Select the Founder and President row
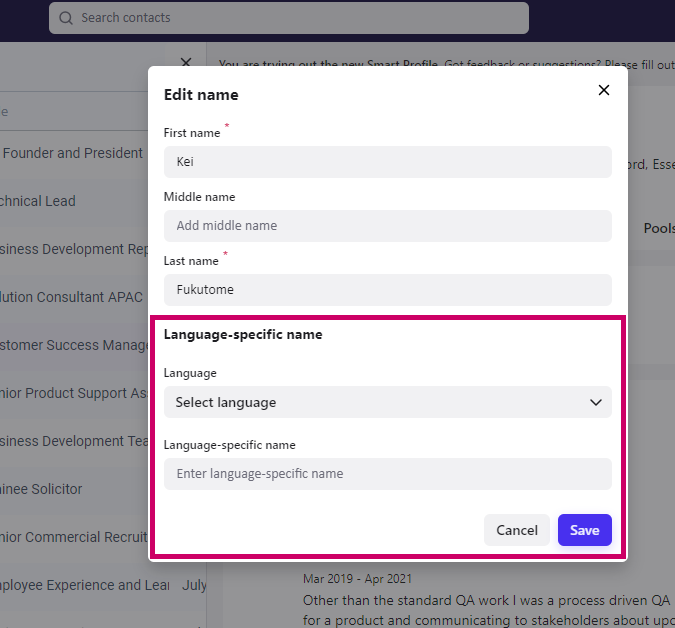The image size is (675, 628). pos(74,153)
